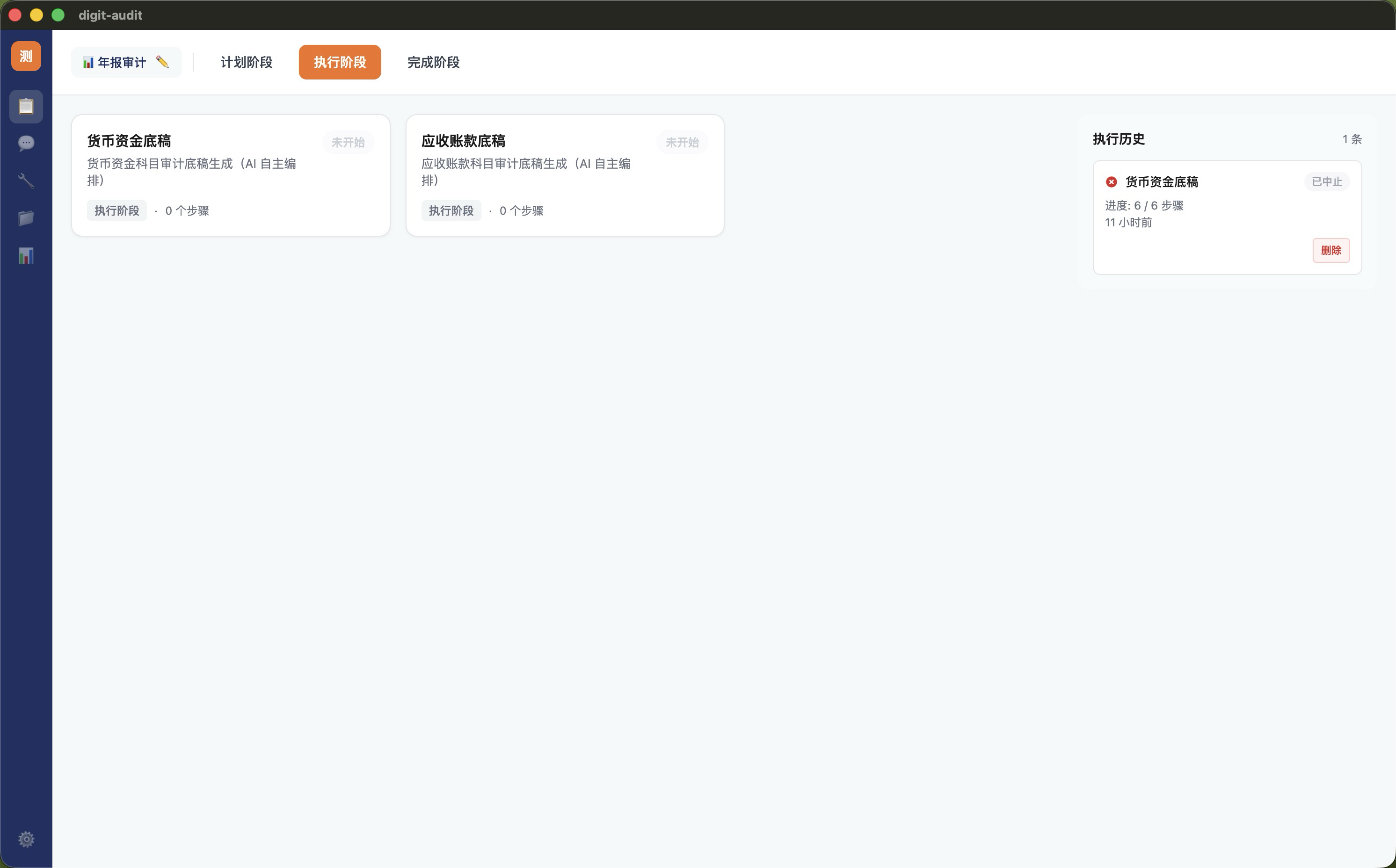This screenshot has height=868, width=1396.
Task: Click the 年报审计 project selector
Action: point(126,62)
